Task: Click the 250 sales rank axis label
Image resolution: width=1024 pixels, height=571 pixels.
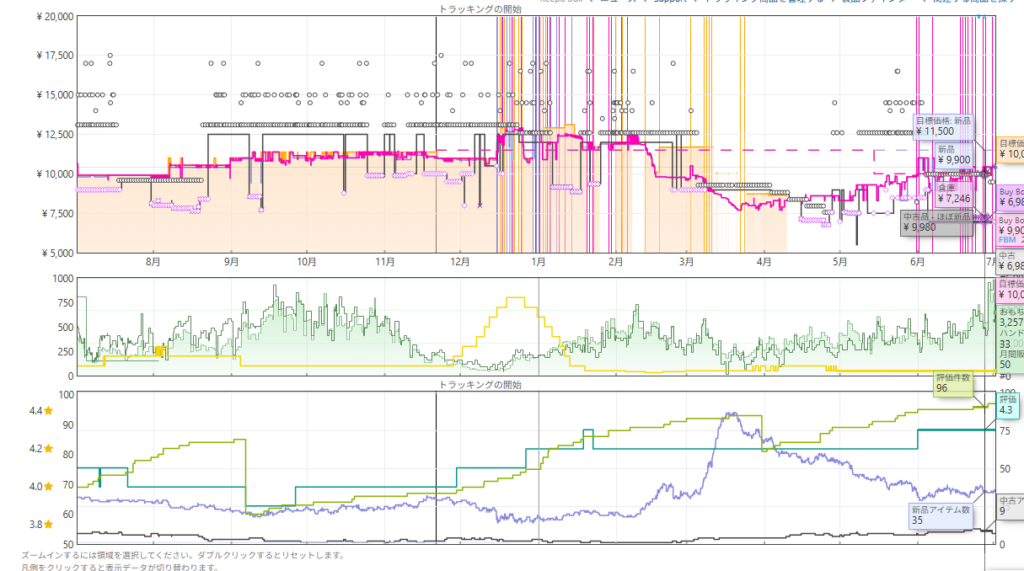Action: tap(66, 351)
